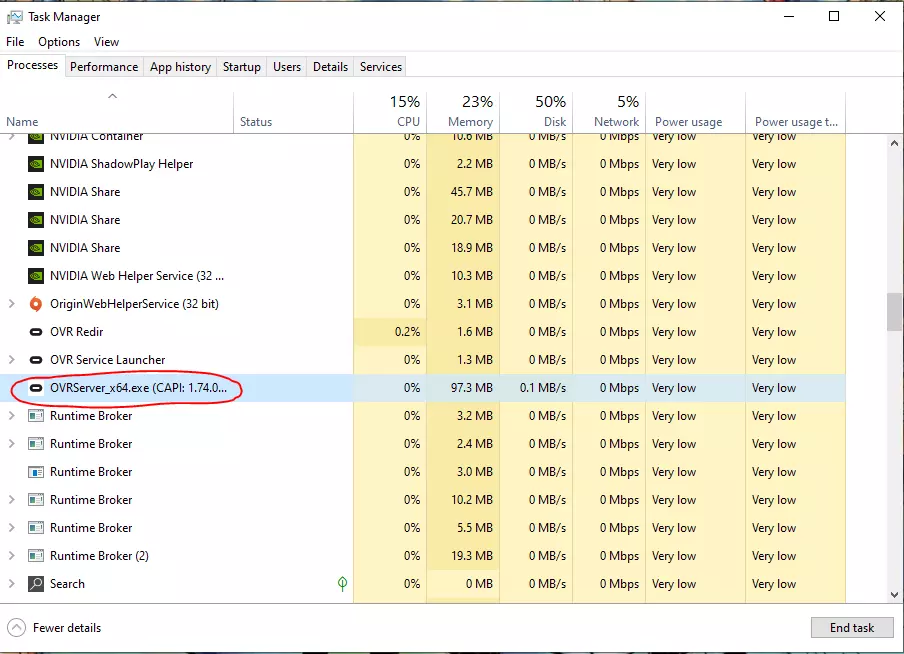
Task: Click the 0.1 MB/s disk value
Action: pos(543,388)
